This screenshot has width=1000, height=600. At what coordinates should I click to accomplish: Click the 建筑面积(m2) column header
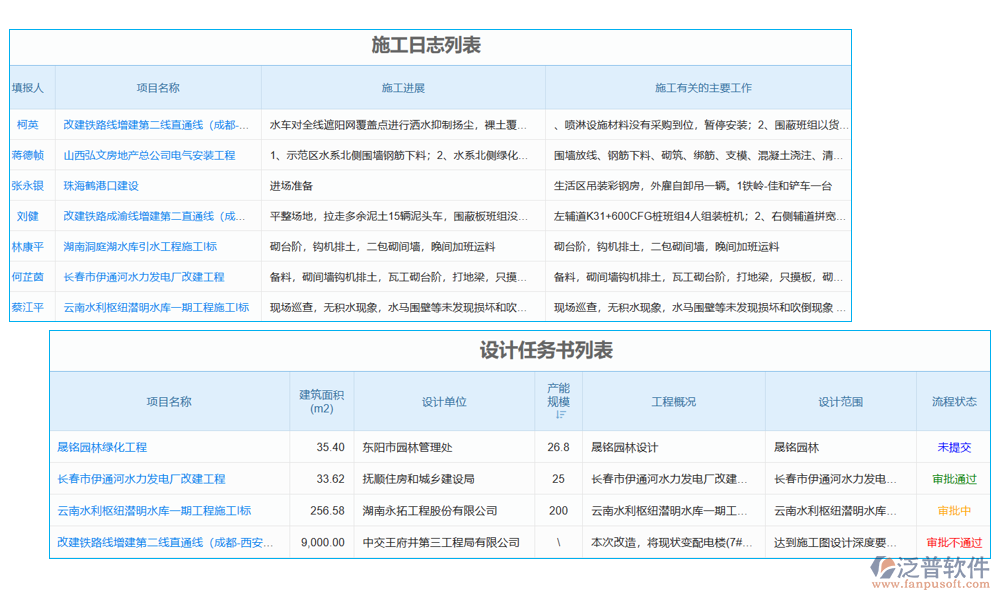point(322,401)
